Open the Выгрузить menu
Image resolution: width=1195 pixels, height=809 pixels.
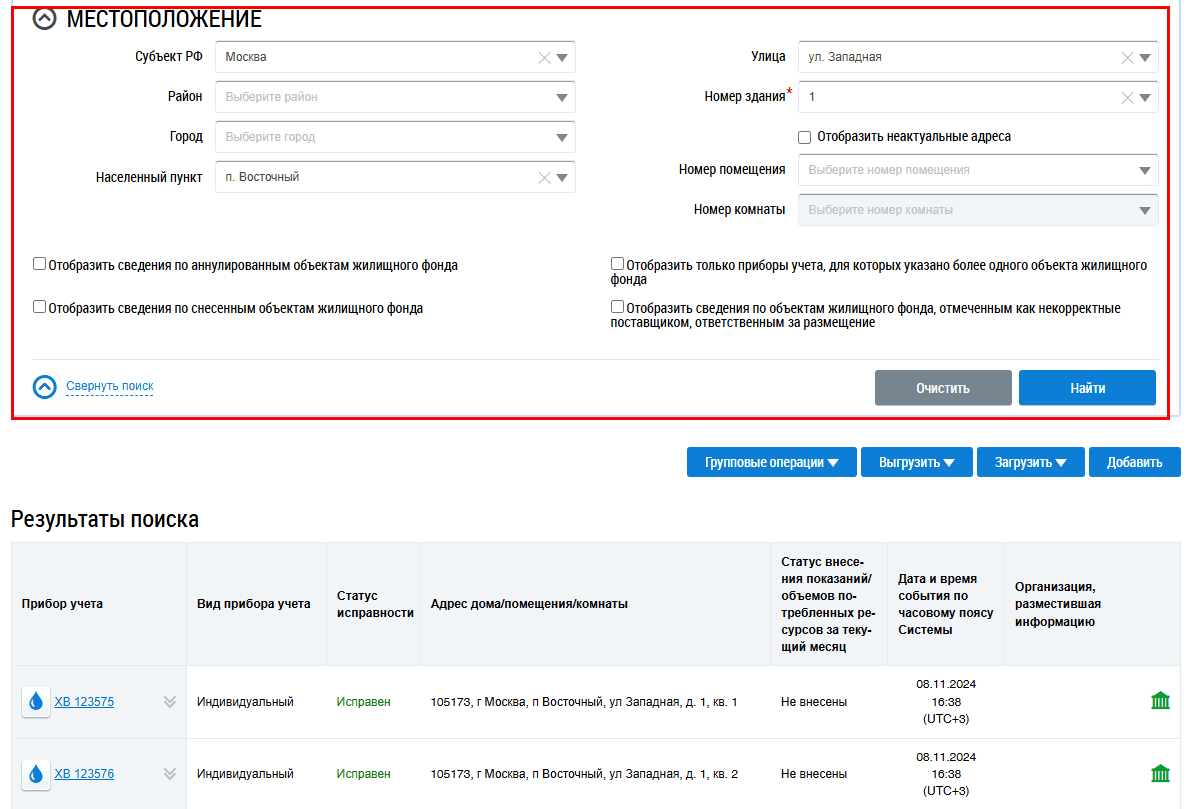[916, 462]
